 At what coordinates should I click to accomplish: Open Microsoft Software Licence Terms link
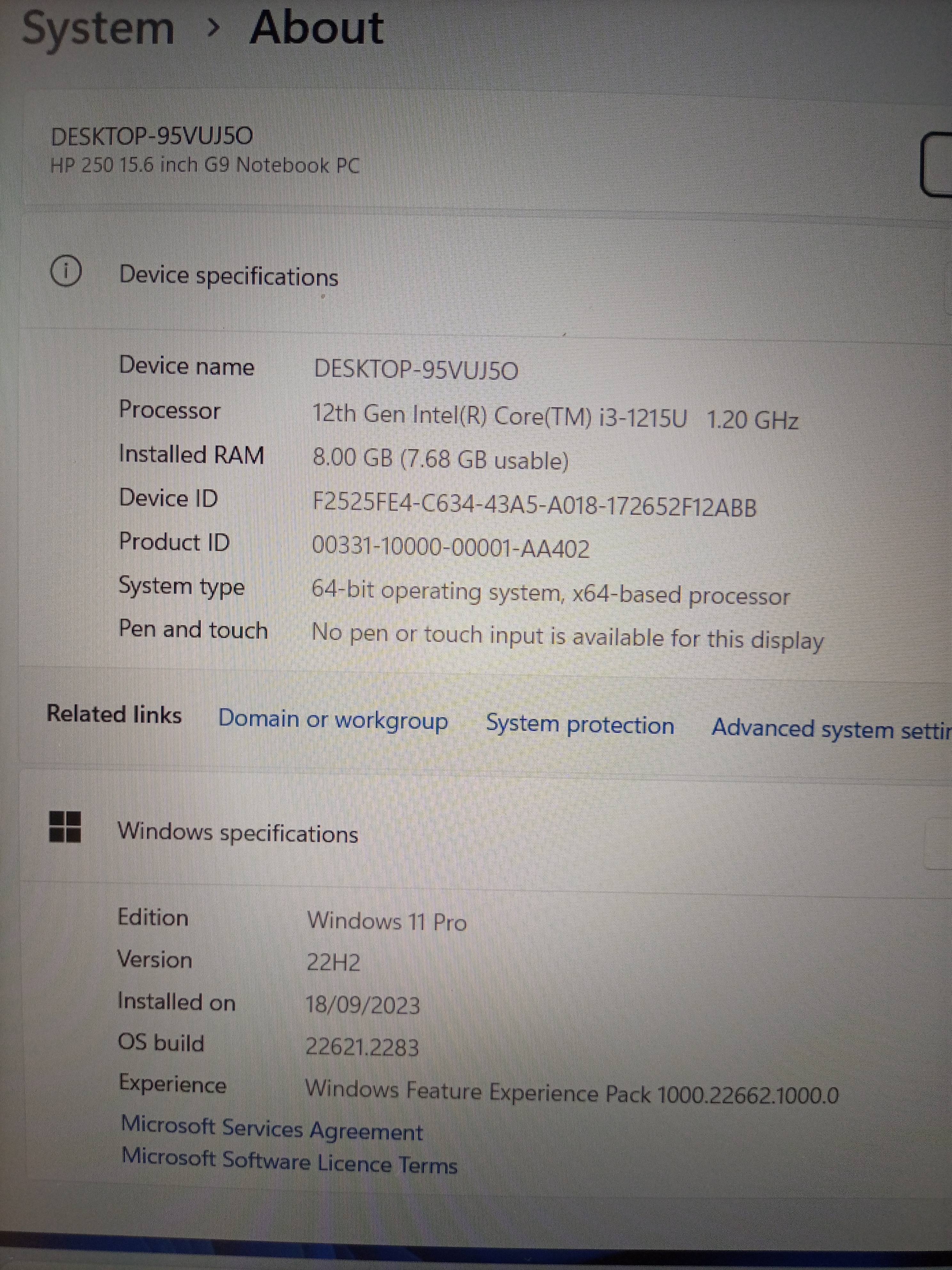pos(290,1161)
